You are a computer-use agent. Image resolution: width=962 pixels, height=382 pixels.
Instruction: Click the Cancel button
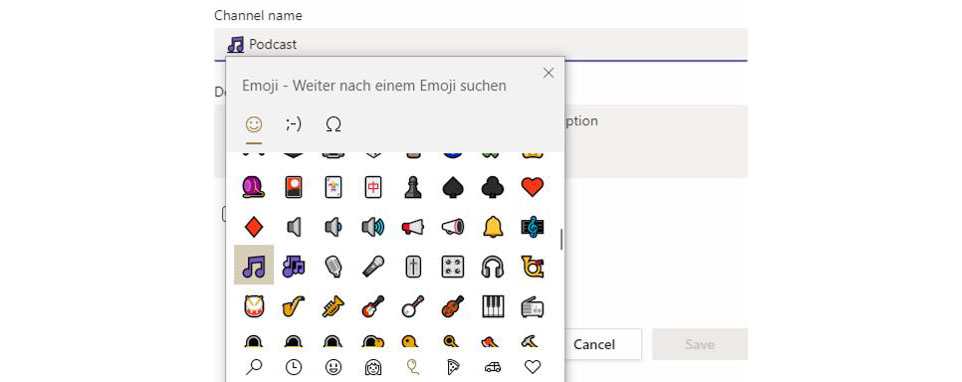[x=594, y=345]
